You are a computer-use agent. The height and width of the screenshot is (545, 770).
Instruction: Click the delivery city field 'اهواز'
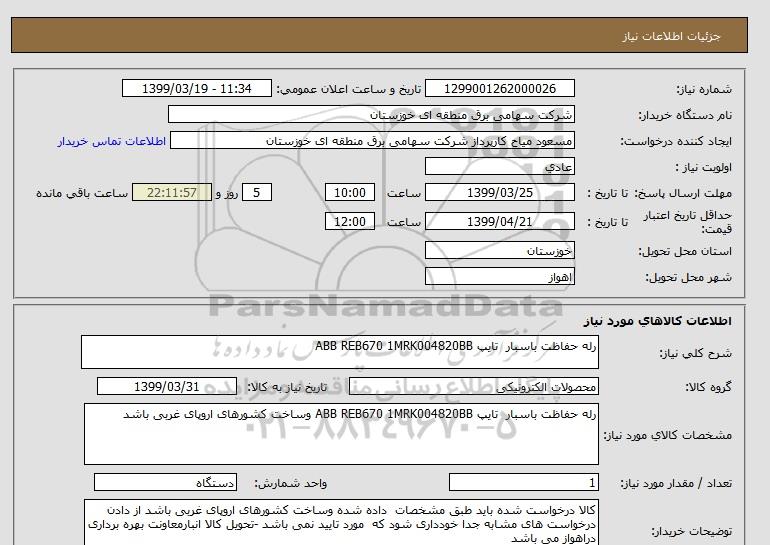500,276
